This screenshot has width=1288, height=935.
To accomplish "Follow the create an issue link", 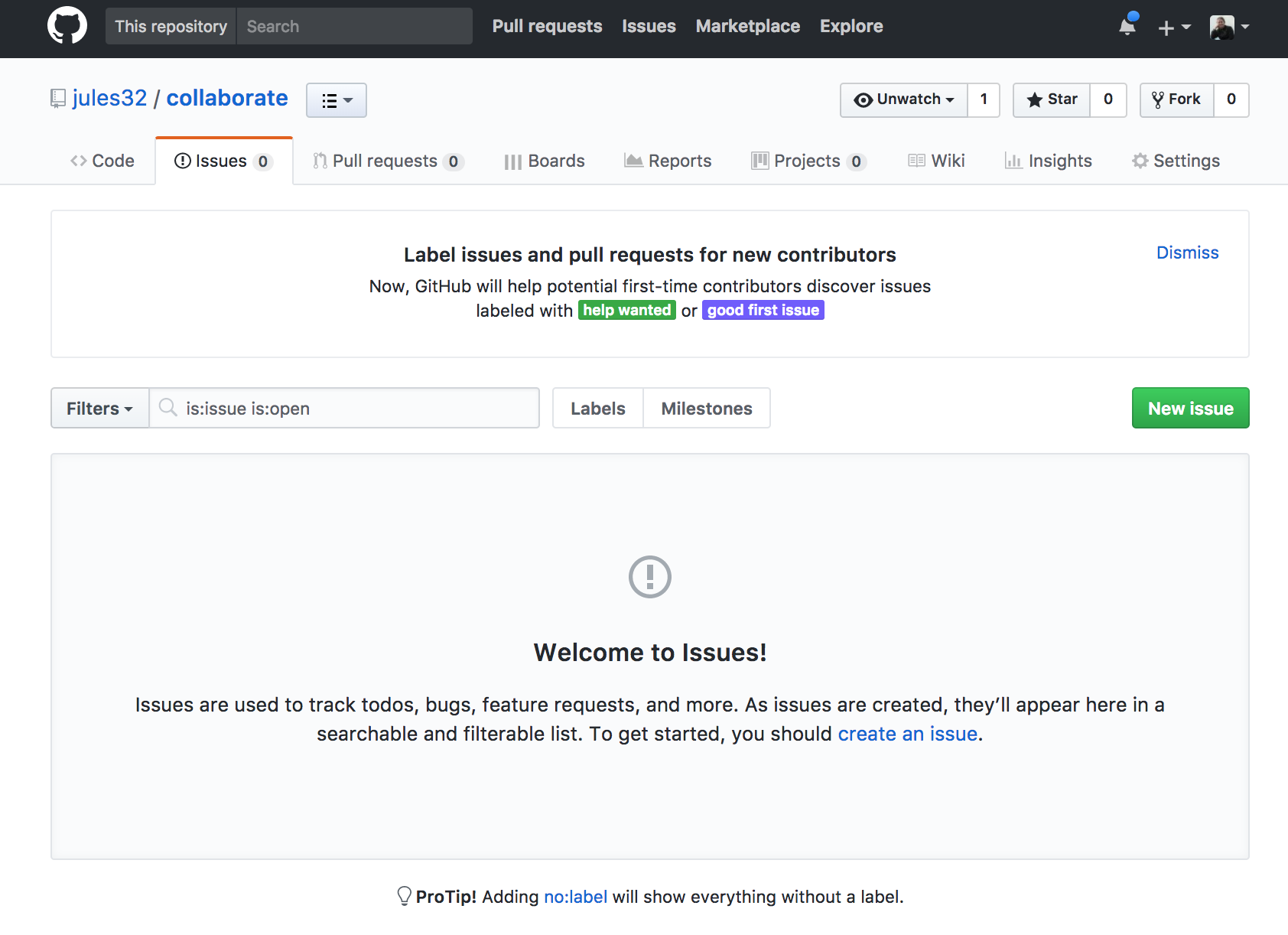I will [908, 734].
